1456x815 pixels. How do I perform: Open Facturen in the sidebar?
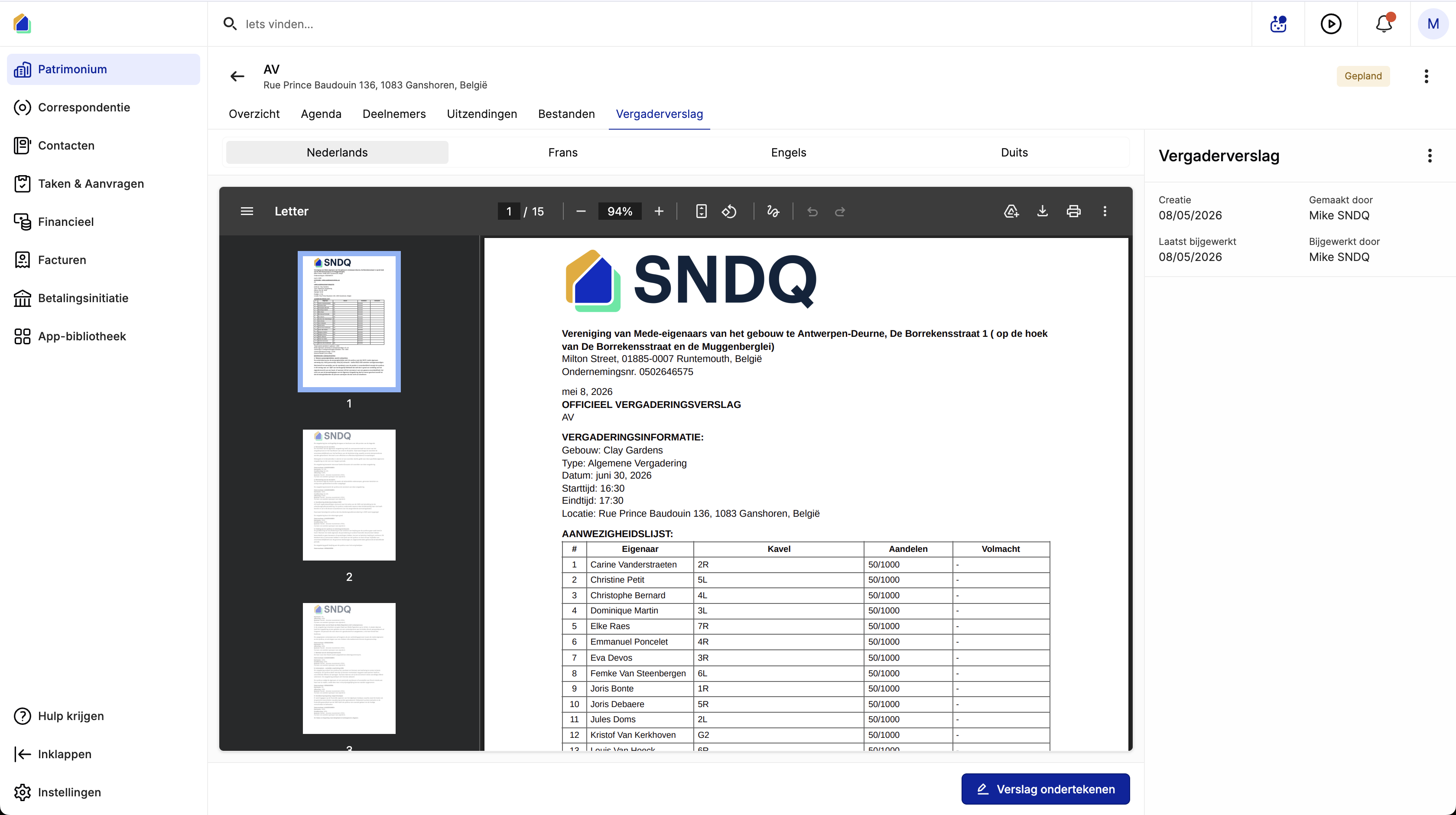click(104, 260)
